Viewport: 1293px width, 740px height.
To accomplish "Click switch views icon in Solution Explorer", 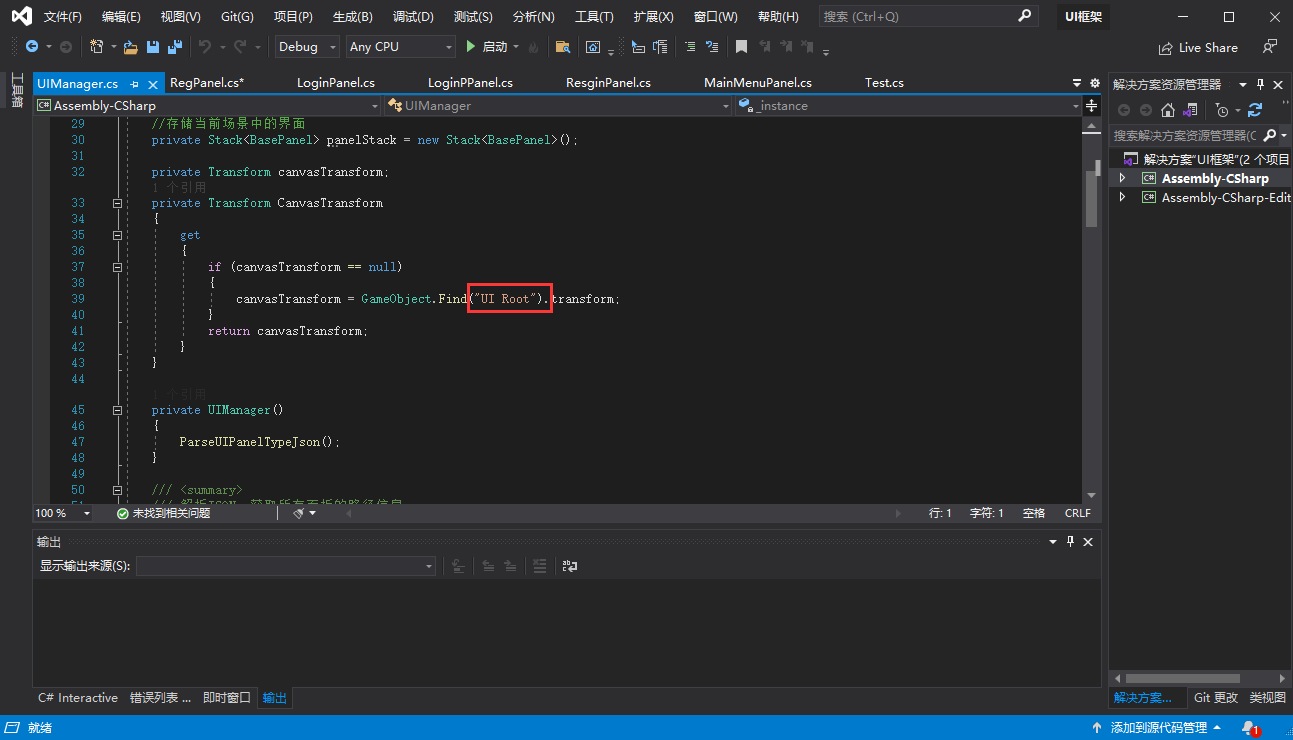I will point(1190,110).
